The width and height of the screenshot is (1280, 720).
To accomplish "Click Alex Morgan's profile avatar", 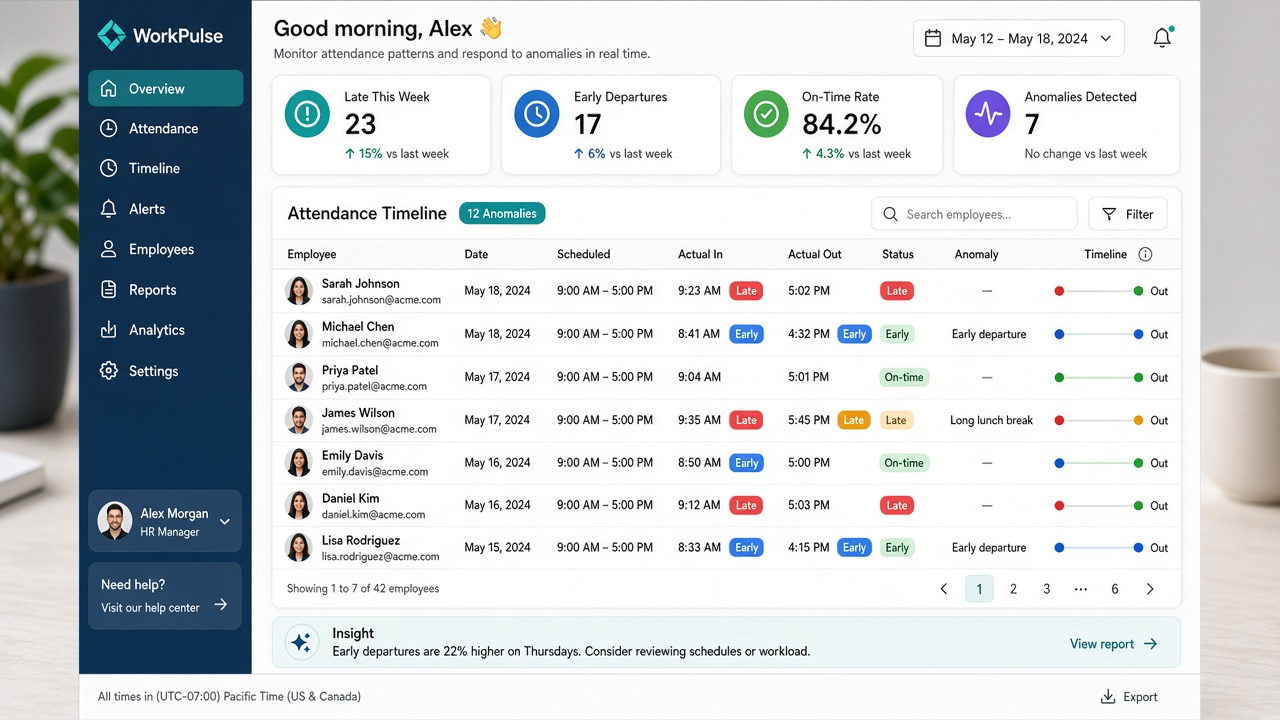I will [x=115, y=520].
